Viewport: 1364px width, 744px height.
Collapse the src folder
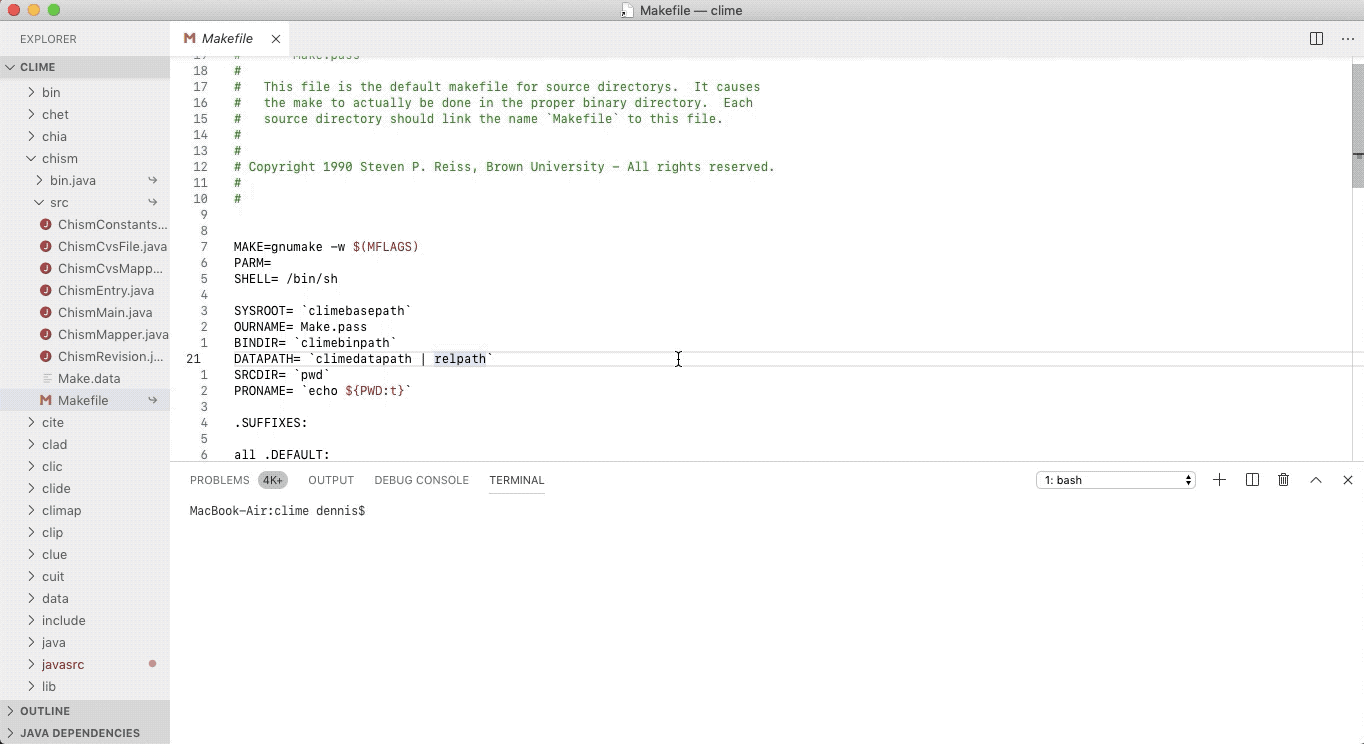(40, 202)
